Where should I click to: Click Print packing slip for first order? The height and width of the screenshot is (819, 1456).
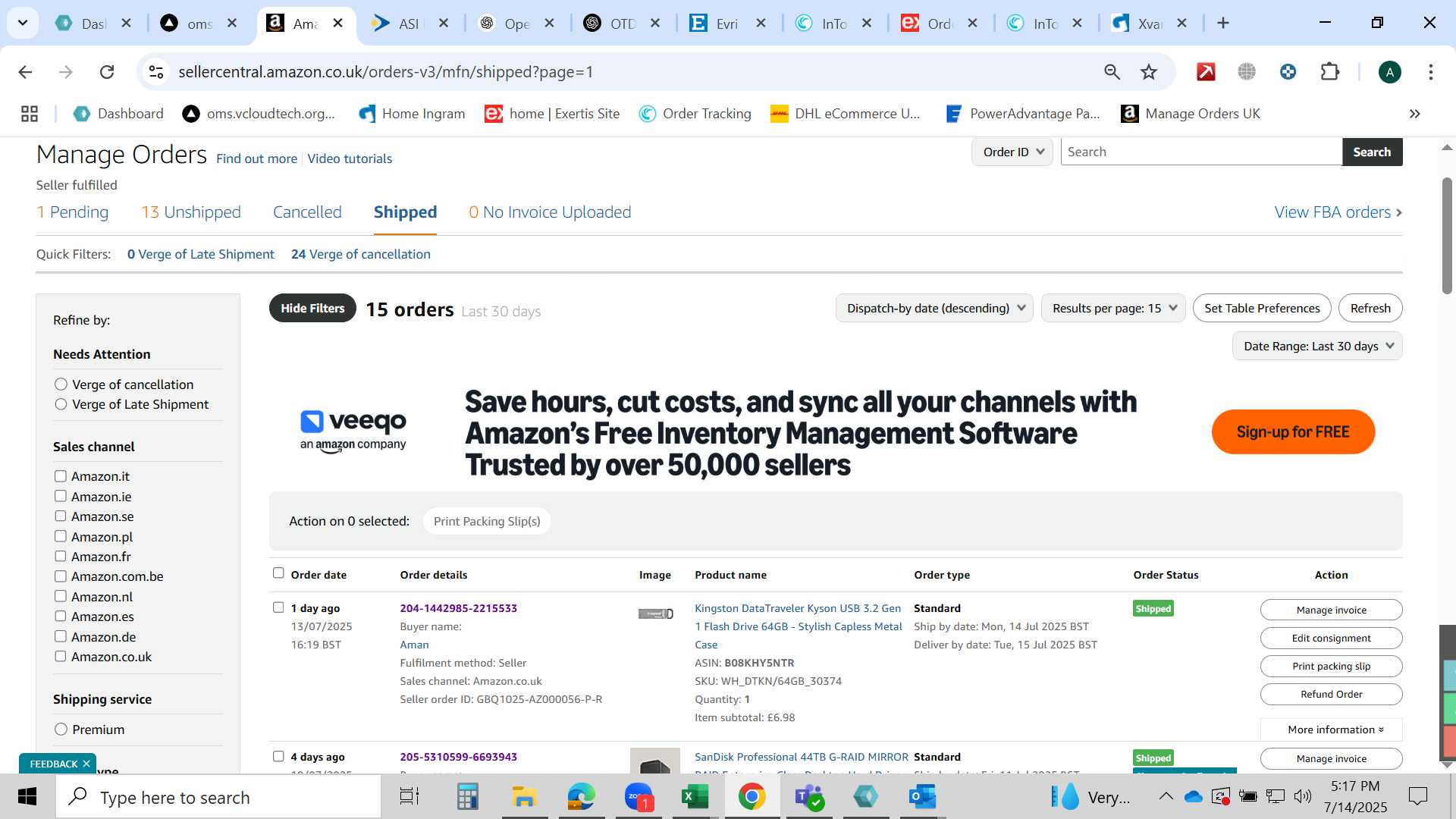tap(1331, 666)
